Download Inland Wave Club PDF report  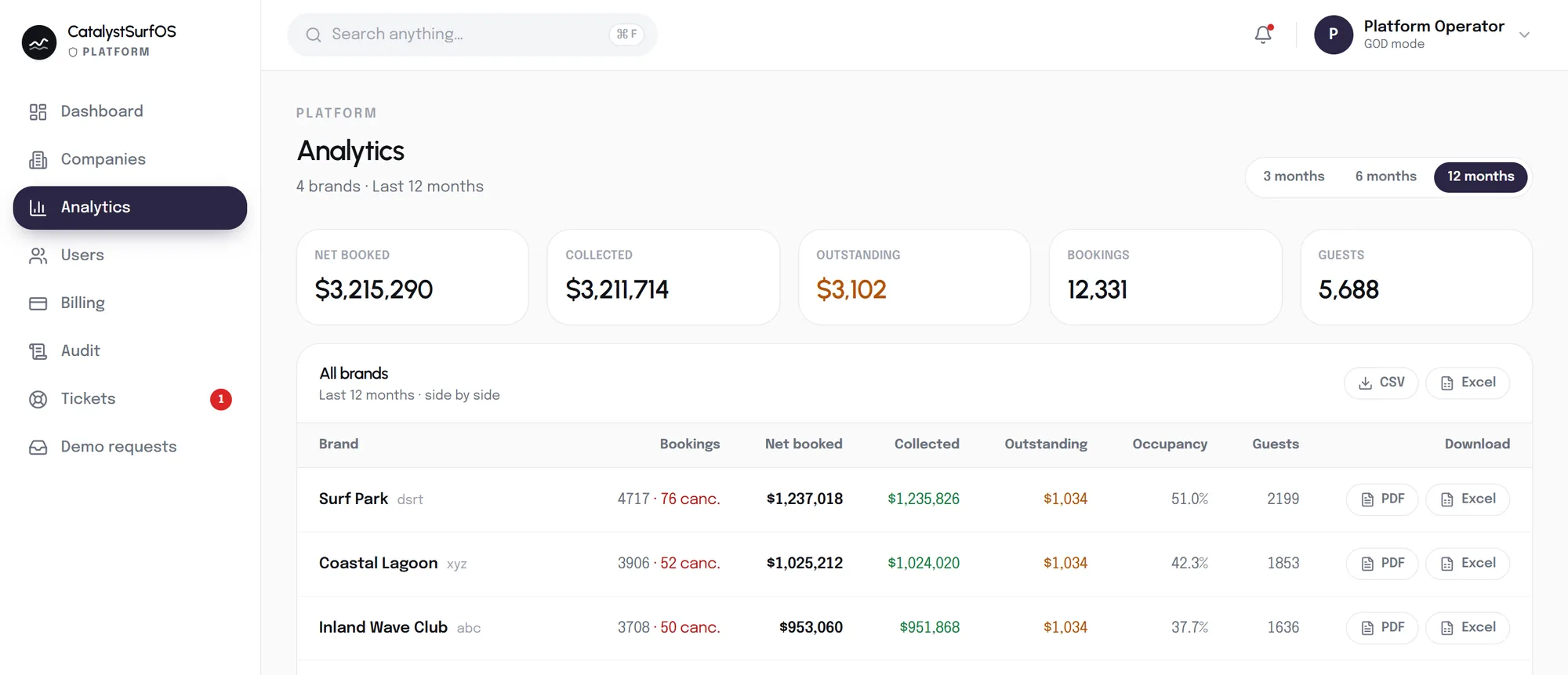tap(1382, 628)
